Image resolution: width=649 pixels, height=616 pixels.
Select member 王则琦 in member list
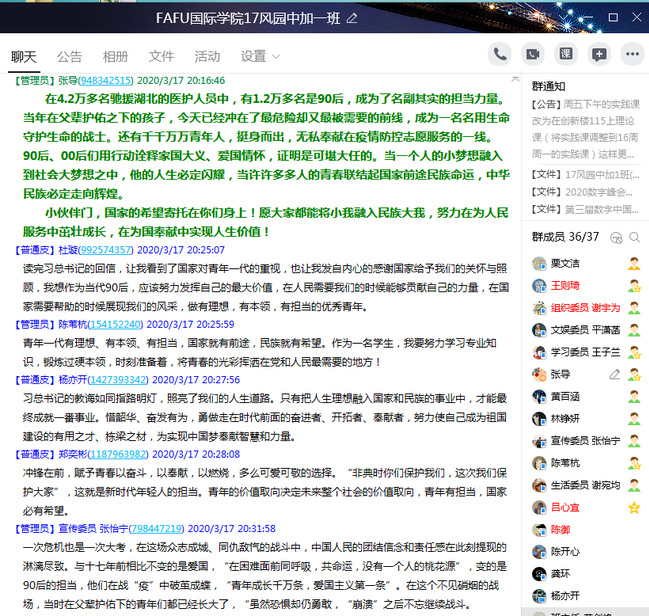[565, 286]
